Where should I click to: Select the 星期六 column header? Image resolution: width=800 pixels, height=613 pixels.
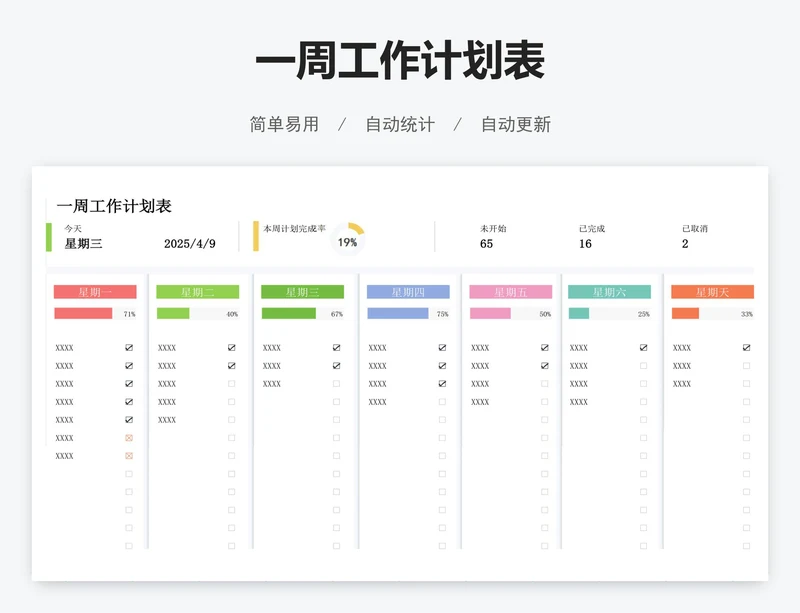(610, 292)
